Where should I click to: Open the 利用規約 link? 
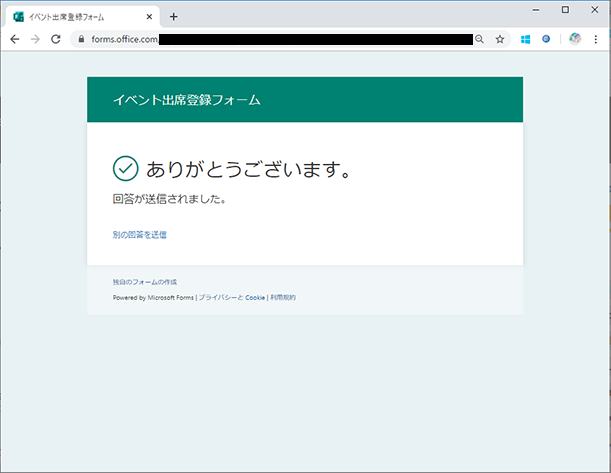(x=283, y=298)
